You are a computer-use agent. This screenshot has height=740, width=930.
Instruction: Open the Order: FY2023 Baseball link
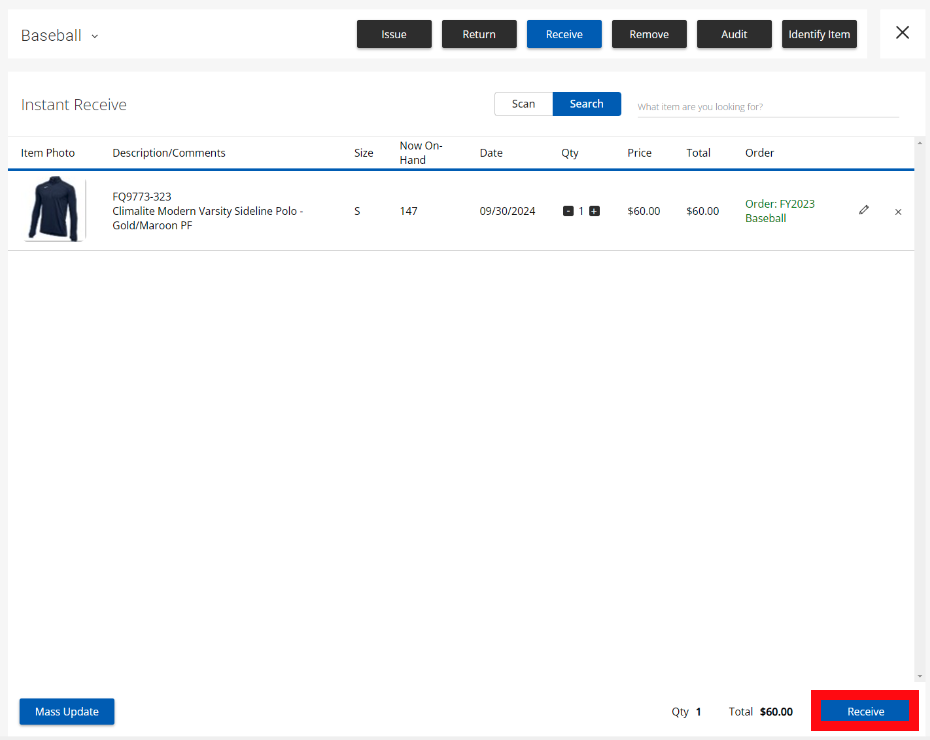(x=779, y=211)
